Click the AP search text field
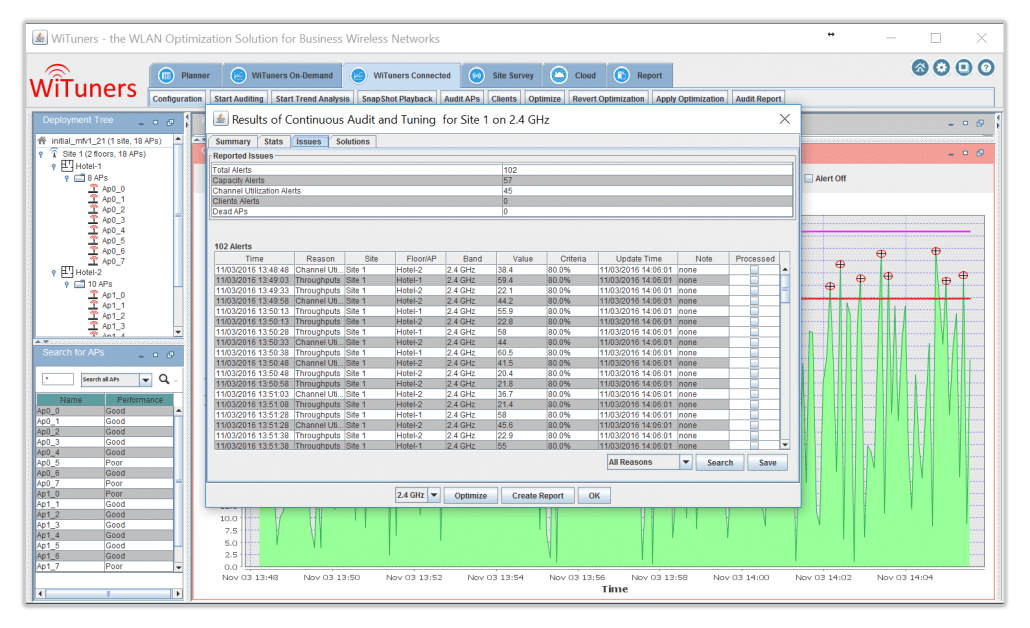Viewport: 1030px width, 628px height. (58, 379)
